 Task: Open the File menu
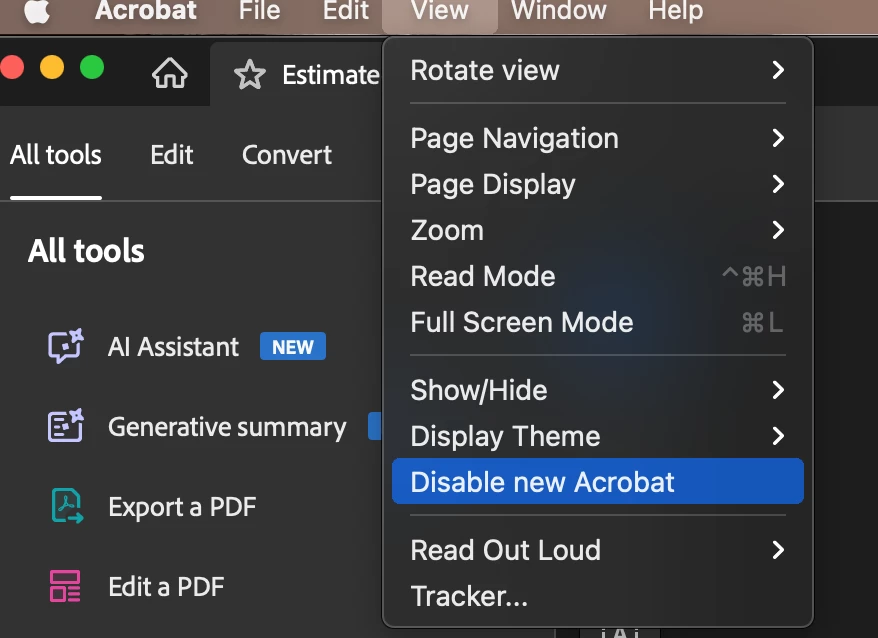259,10
